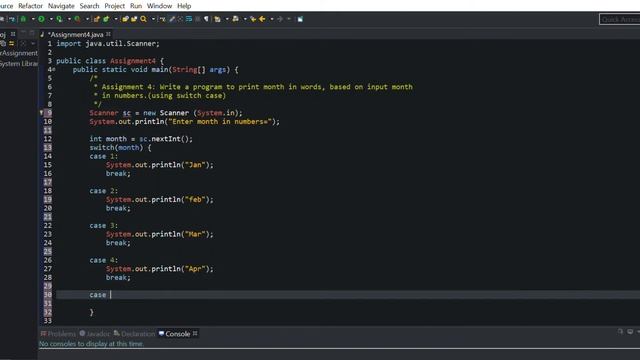
Task: Open the Project menu
Action: tap(115, 6)
